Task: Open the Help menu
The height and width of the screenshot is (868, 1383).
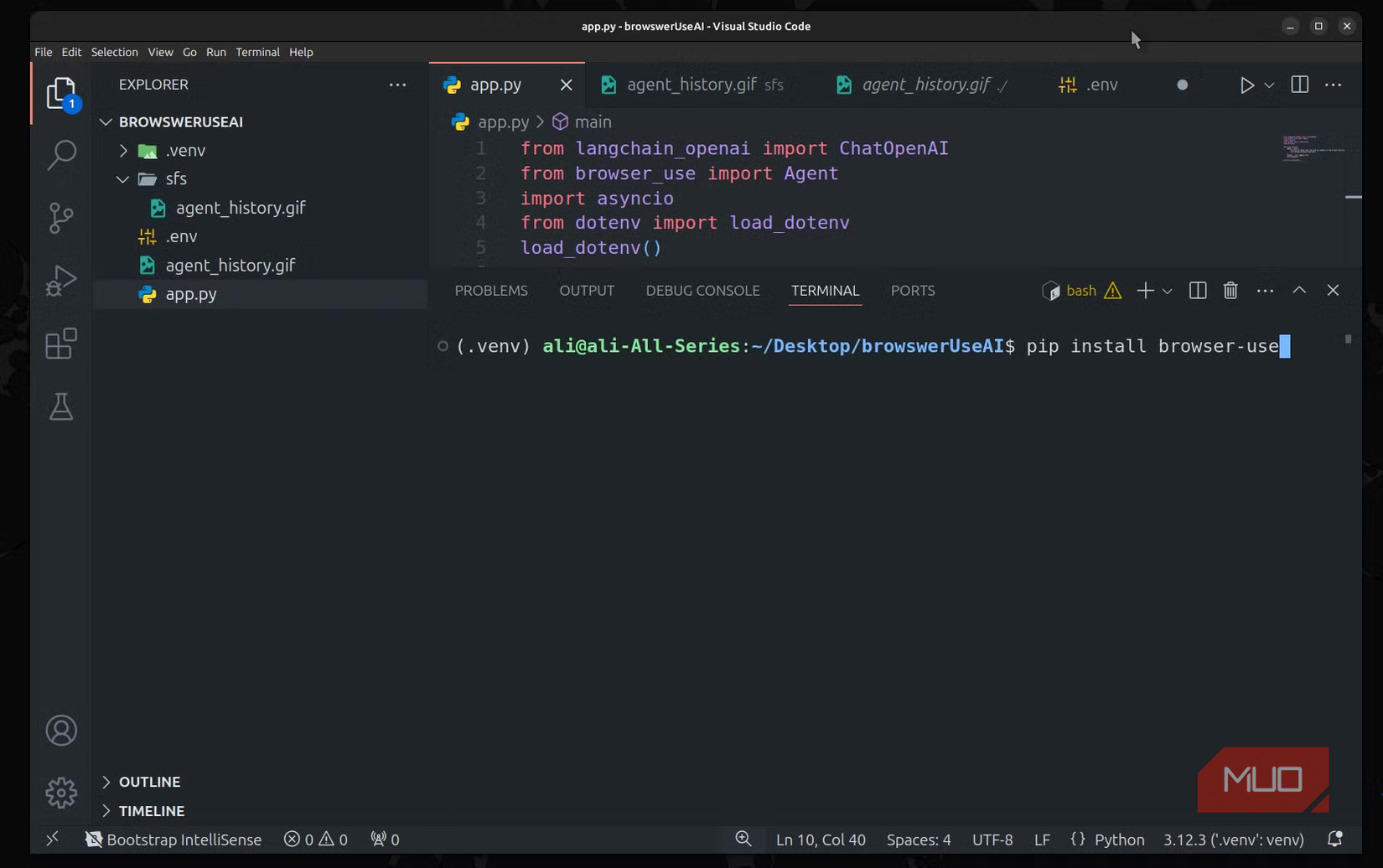Action: tap(301, 52)
